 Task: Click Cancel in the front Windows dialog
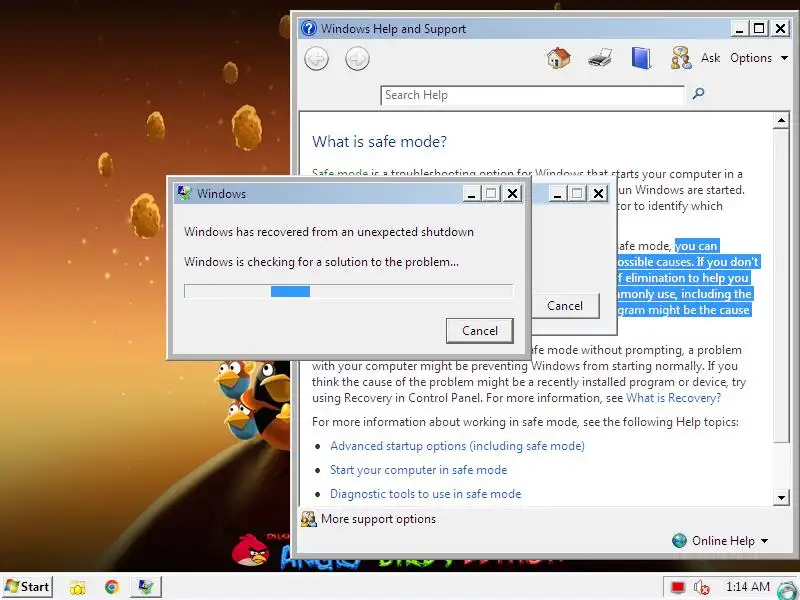(x=480, y=331)
